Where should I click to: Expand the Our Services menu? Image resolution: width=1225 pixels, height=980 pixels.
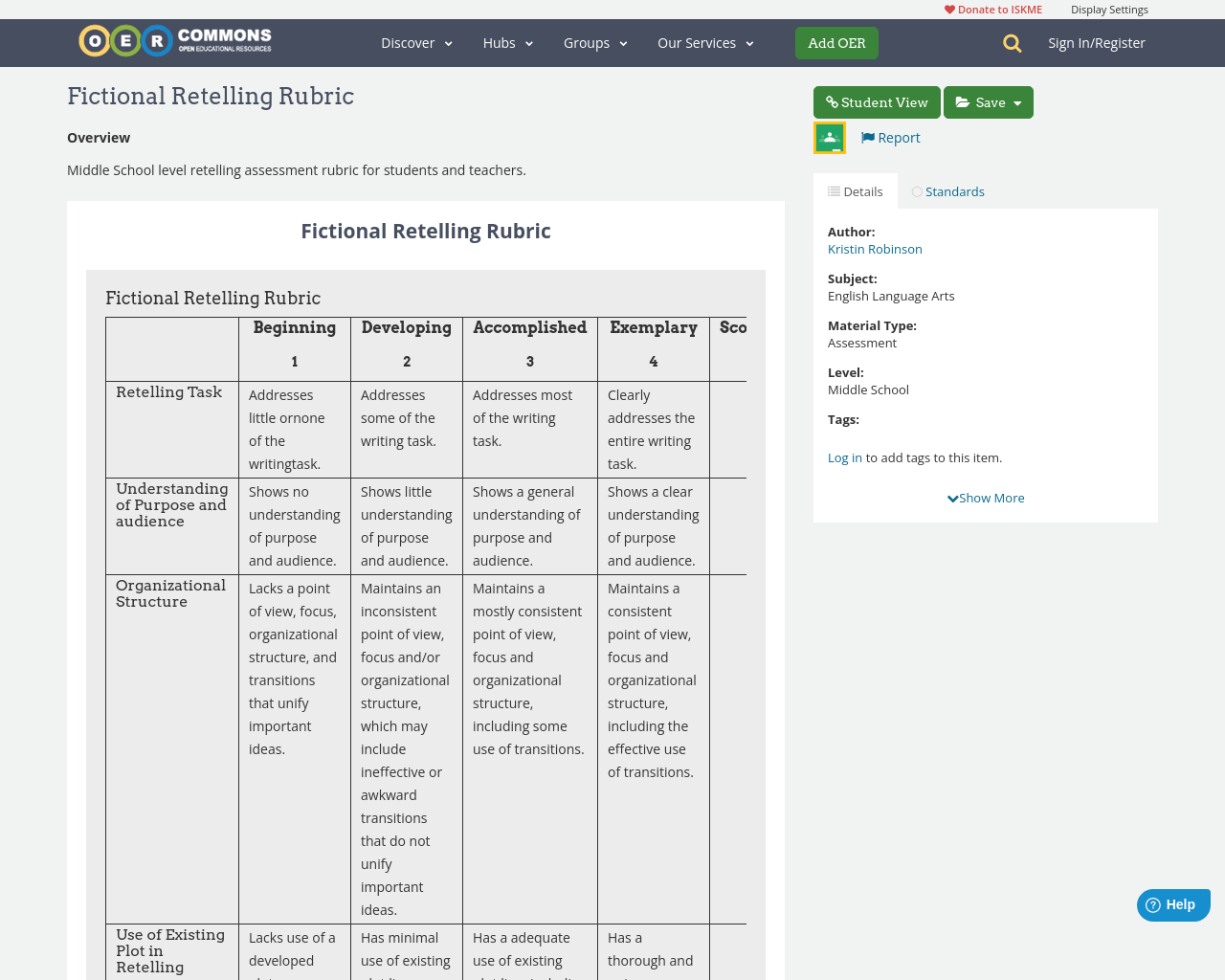coord(704,42)
